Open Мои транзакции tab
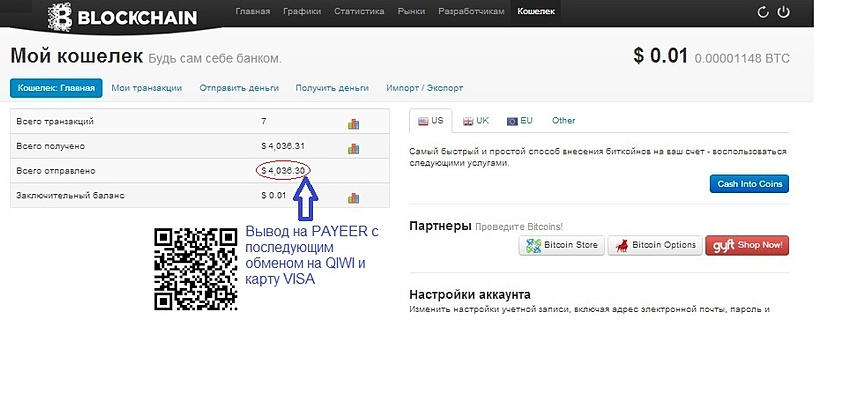 pyautogui.click(x=147, y=88)
